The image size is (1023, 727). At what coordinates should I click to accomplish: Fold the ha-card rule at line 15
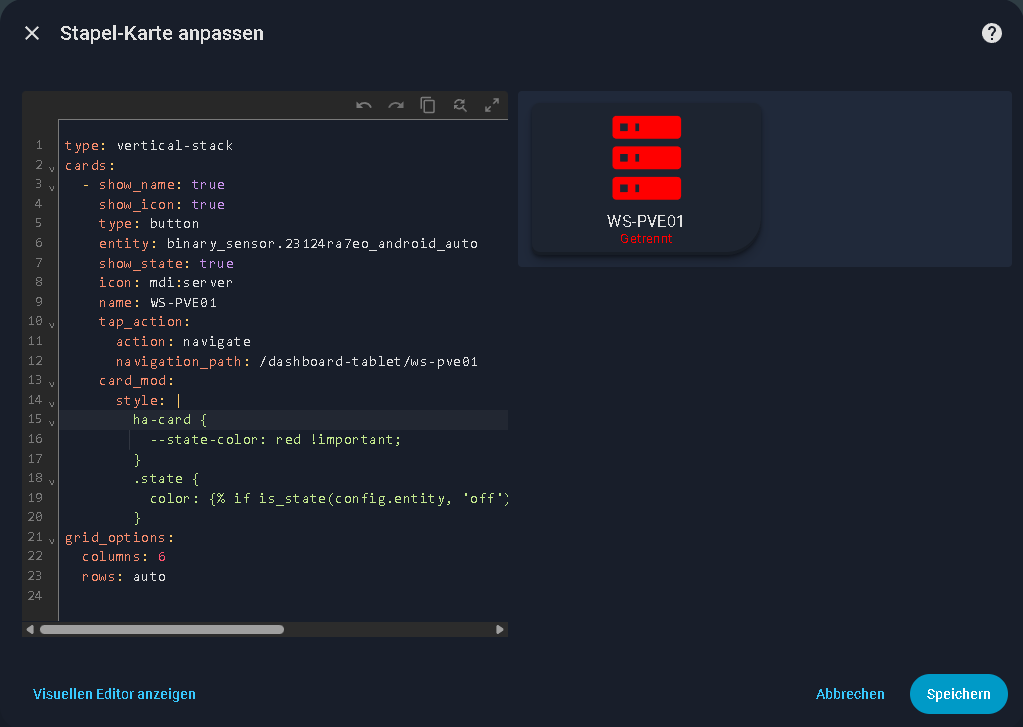51,422
